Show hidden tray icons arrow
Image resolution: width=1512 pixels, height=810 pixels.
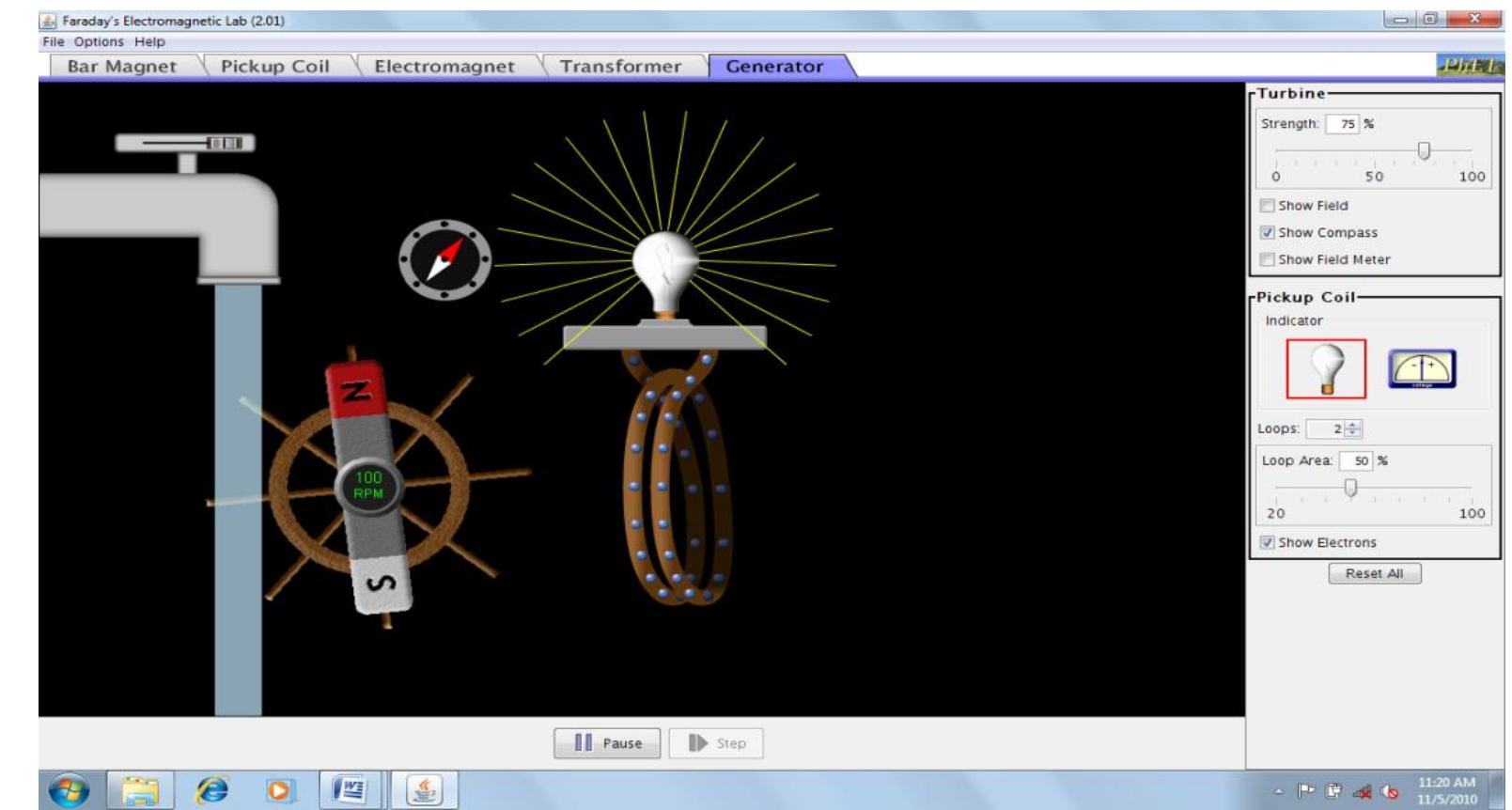(1278, 792)
